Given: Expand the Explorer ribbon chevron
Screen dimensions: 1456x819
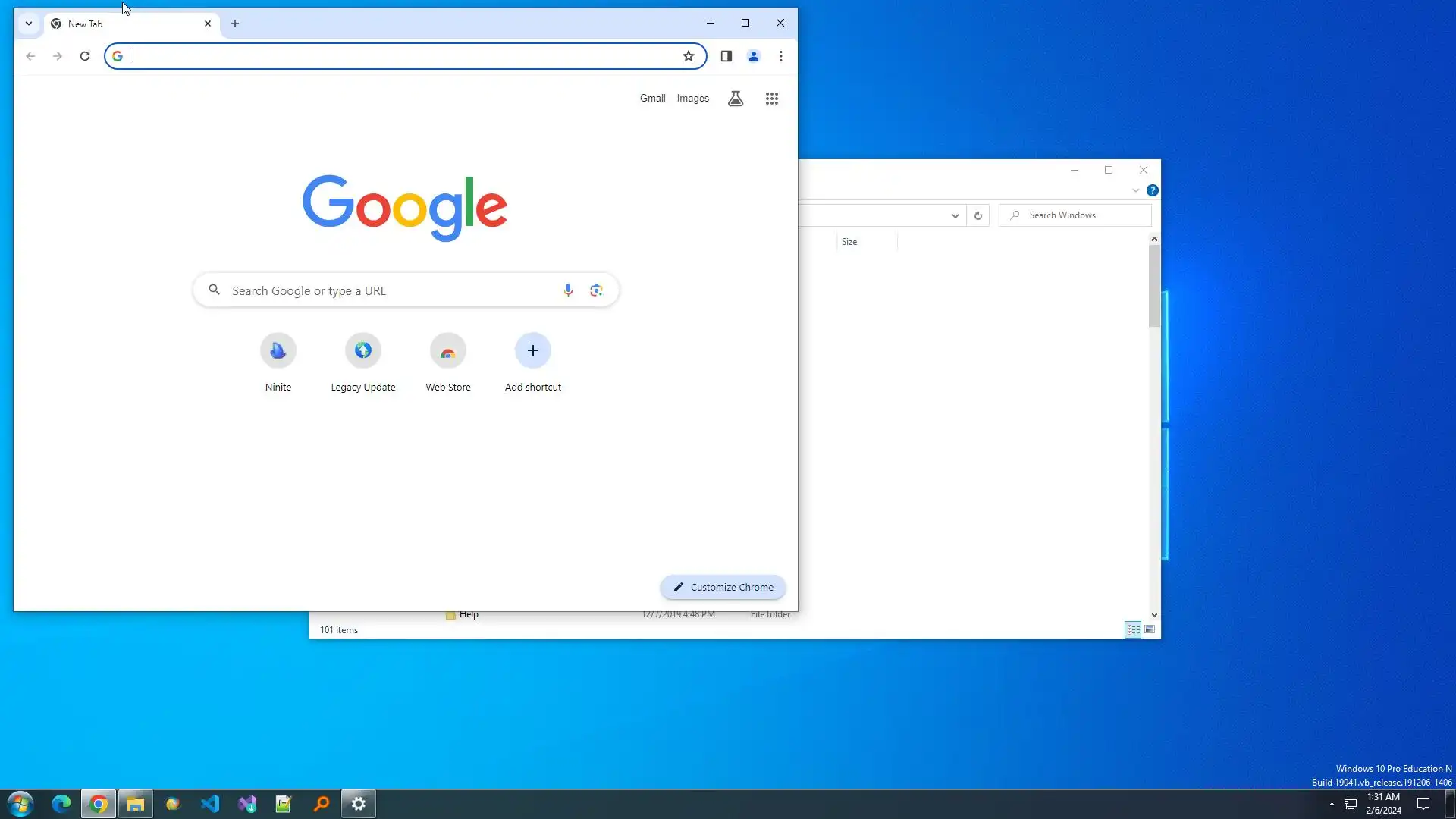Looking at the screenshot, I should 1135,191.
